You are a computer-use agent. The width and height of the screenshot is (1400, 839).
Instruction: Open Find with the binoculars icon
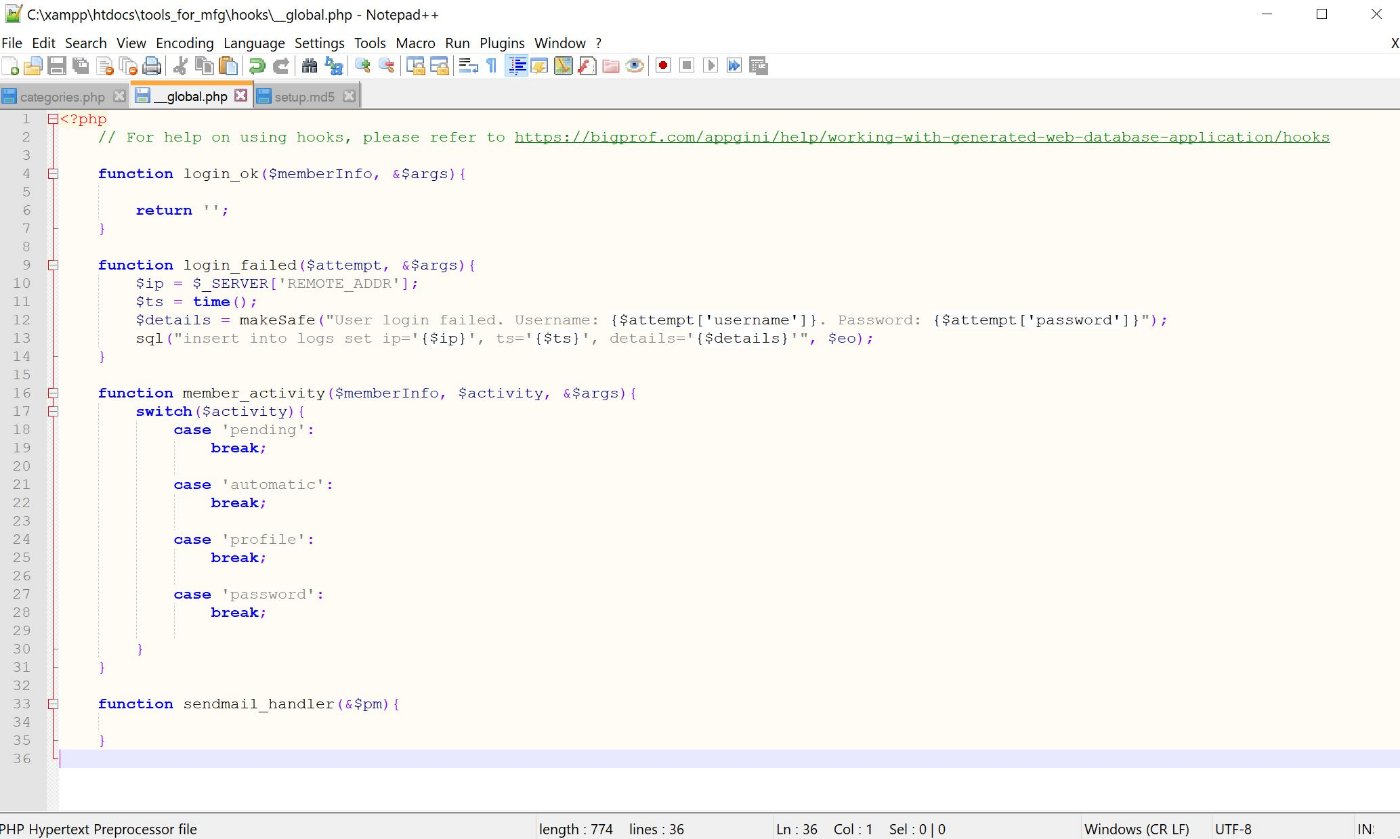tap(309, 66)
